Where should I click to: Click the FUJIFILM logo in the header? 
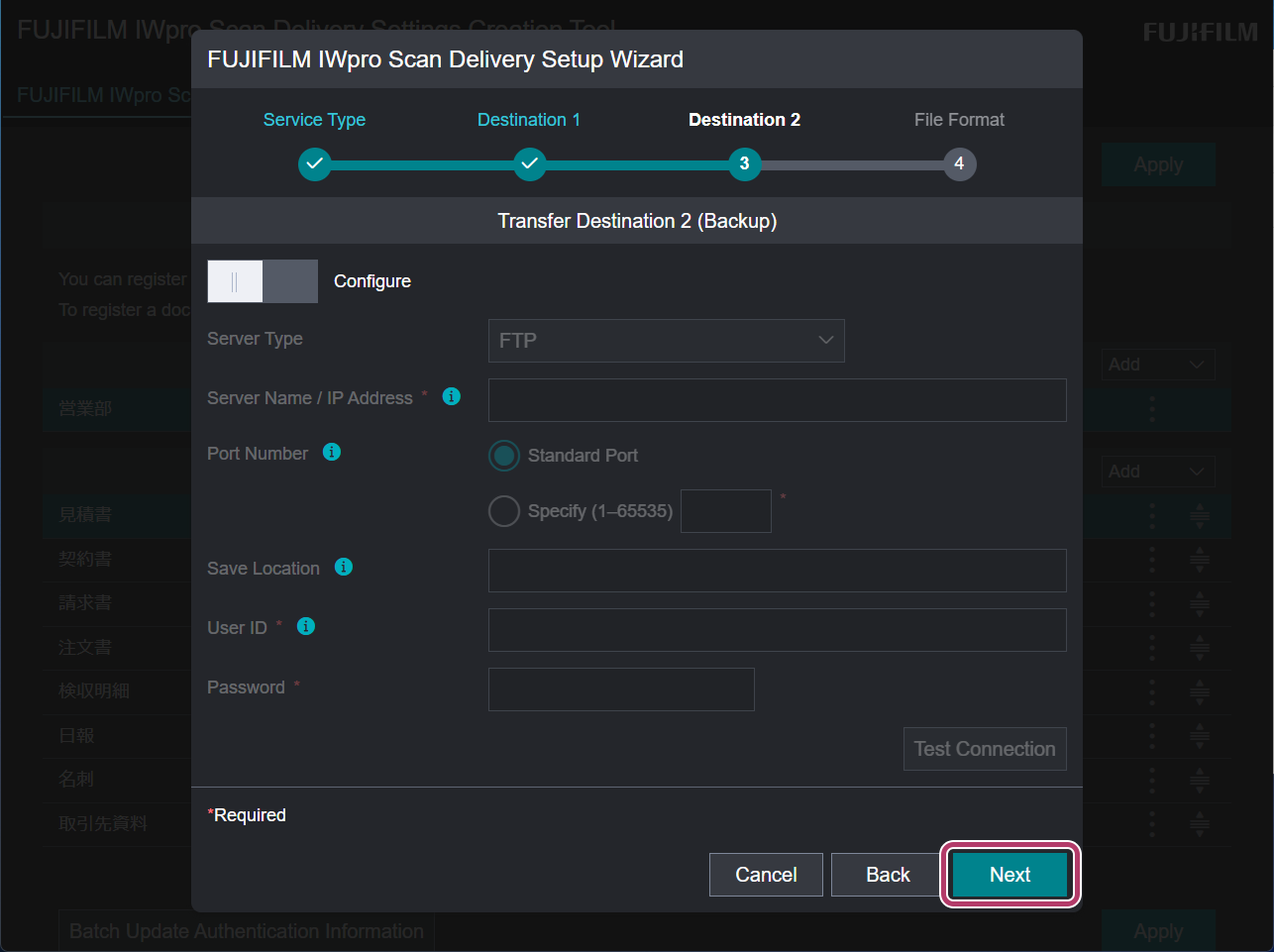tap(1201, 33)
